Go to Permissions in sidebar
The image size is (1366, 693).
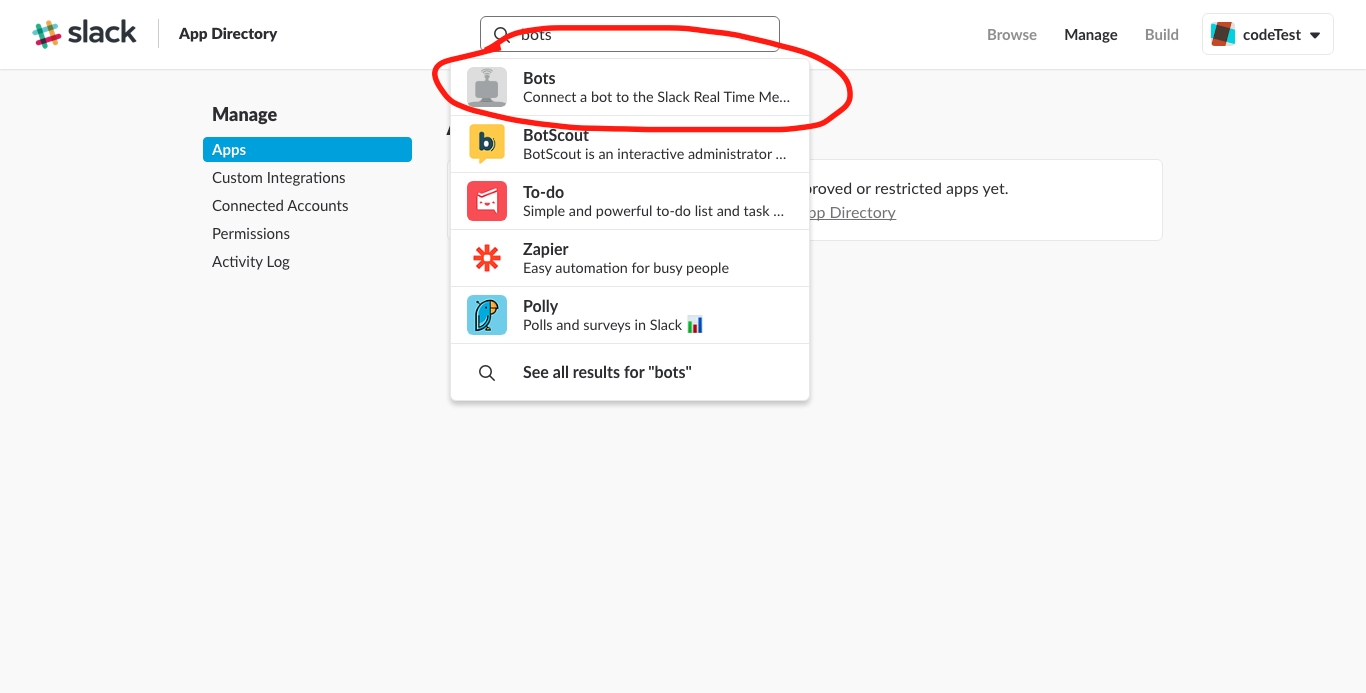[251, 233]
